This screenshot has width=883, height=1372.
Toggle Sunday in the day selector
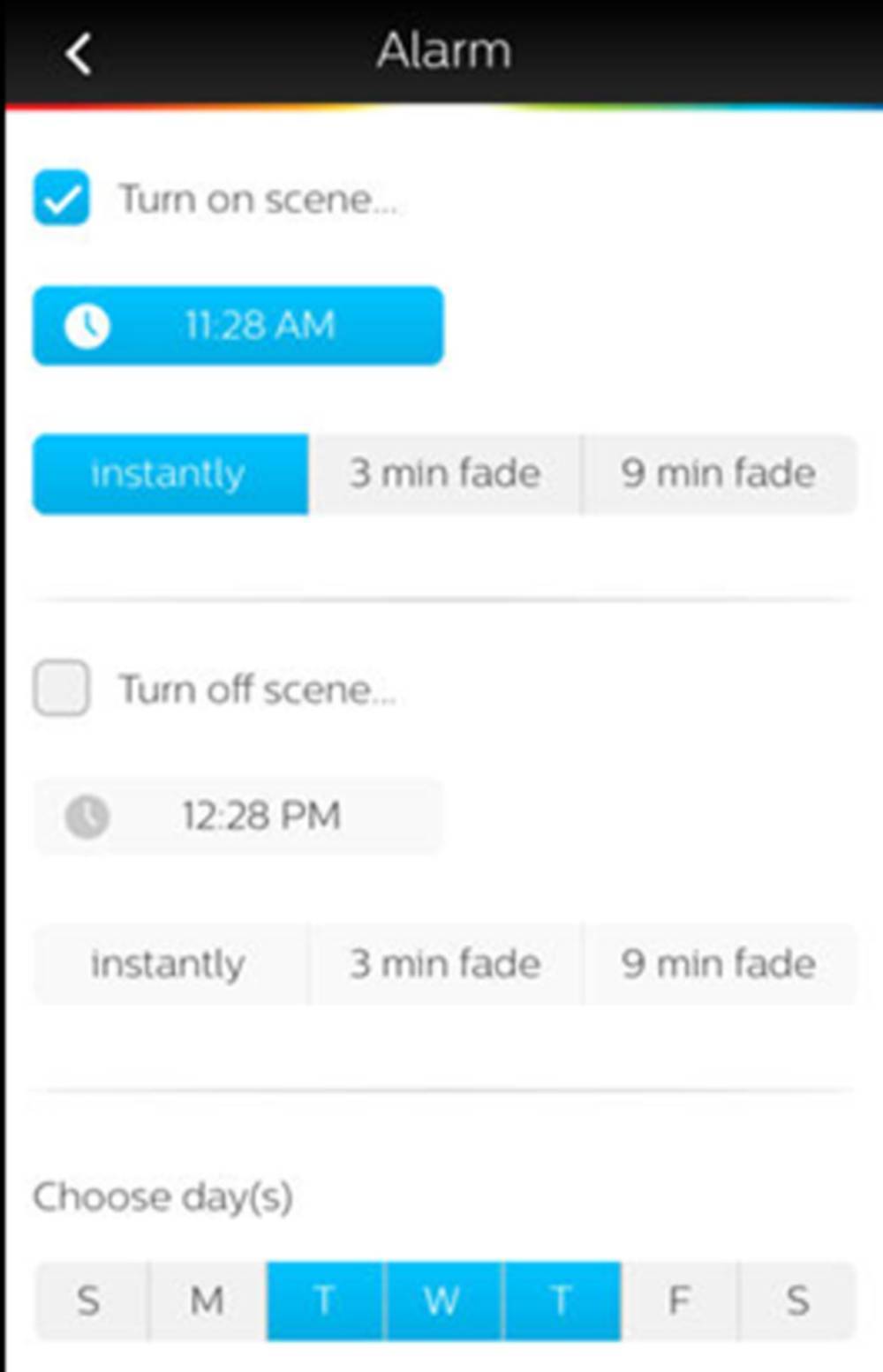[89, 1301]
